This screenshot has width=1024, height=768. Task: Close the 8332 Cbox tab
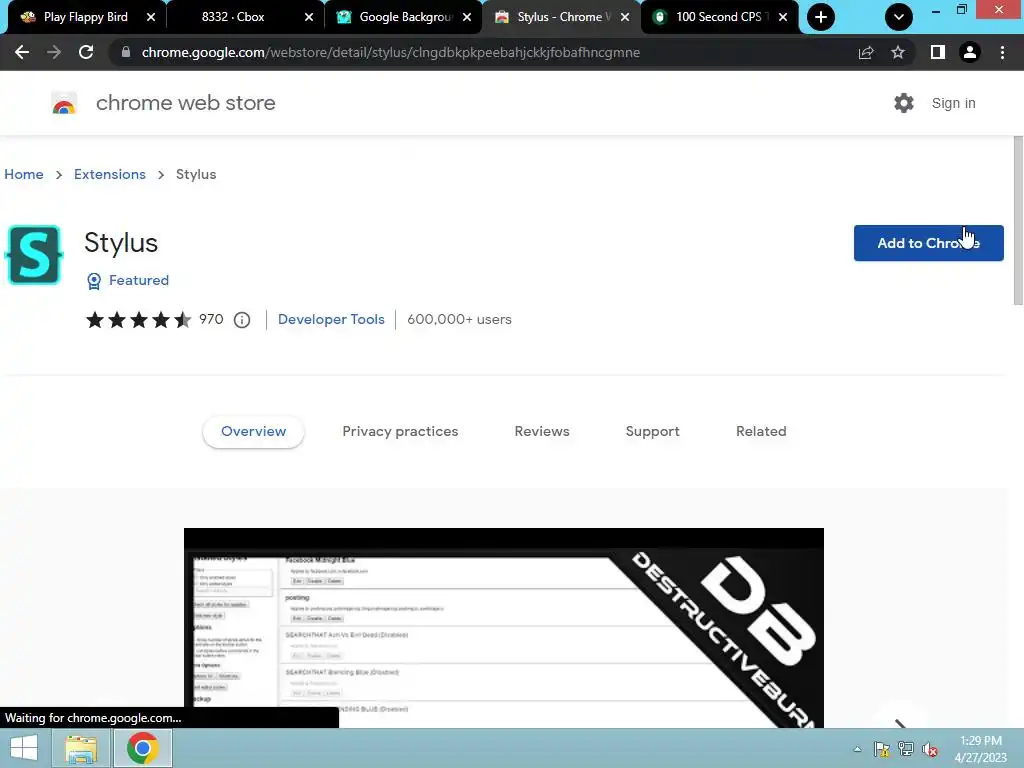(309, 17)
